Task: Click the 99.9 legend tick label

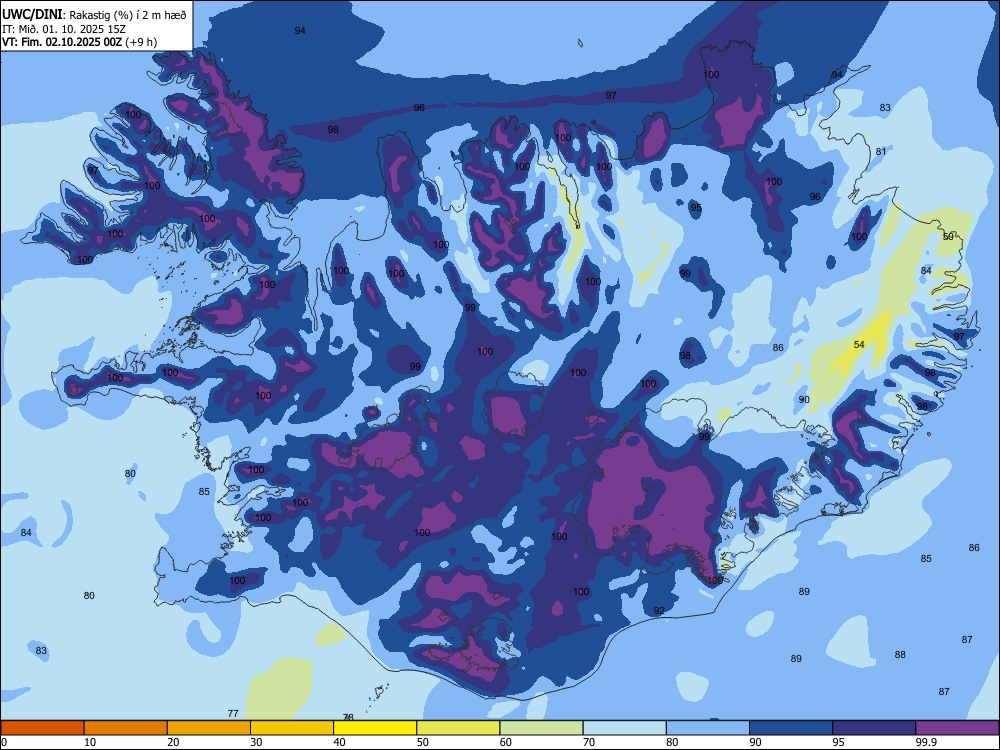Action: tap(926, 742)
